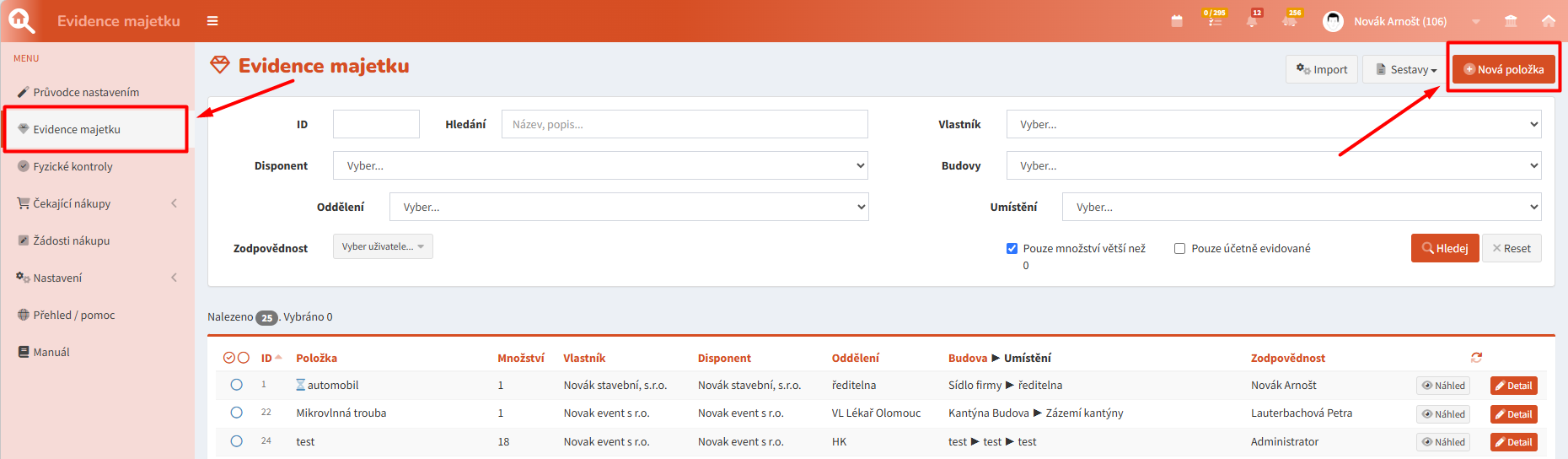This screenshot has width=1568, height=459.
Task: Open the task list icon showing 0/295
Action: 1215,20
